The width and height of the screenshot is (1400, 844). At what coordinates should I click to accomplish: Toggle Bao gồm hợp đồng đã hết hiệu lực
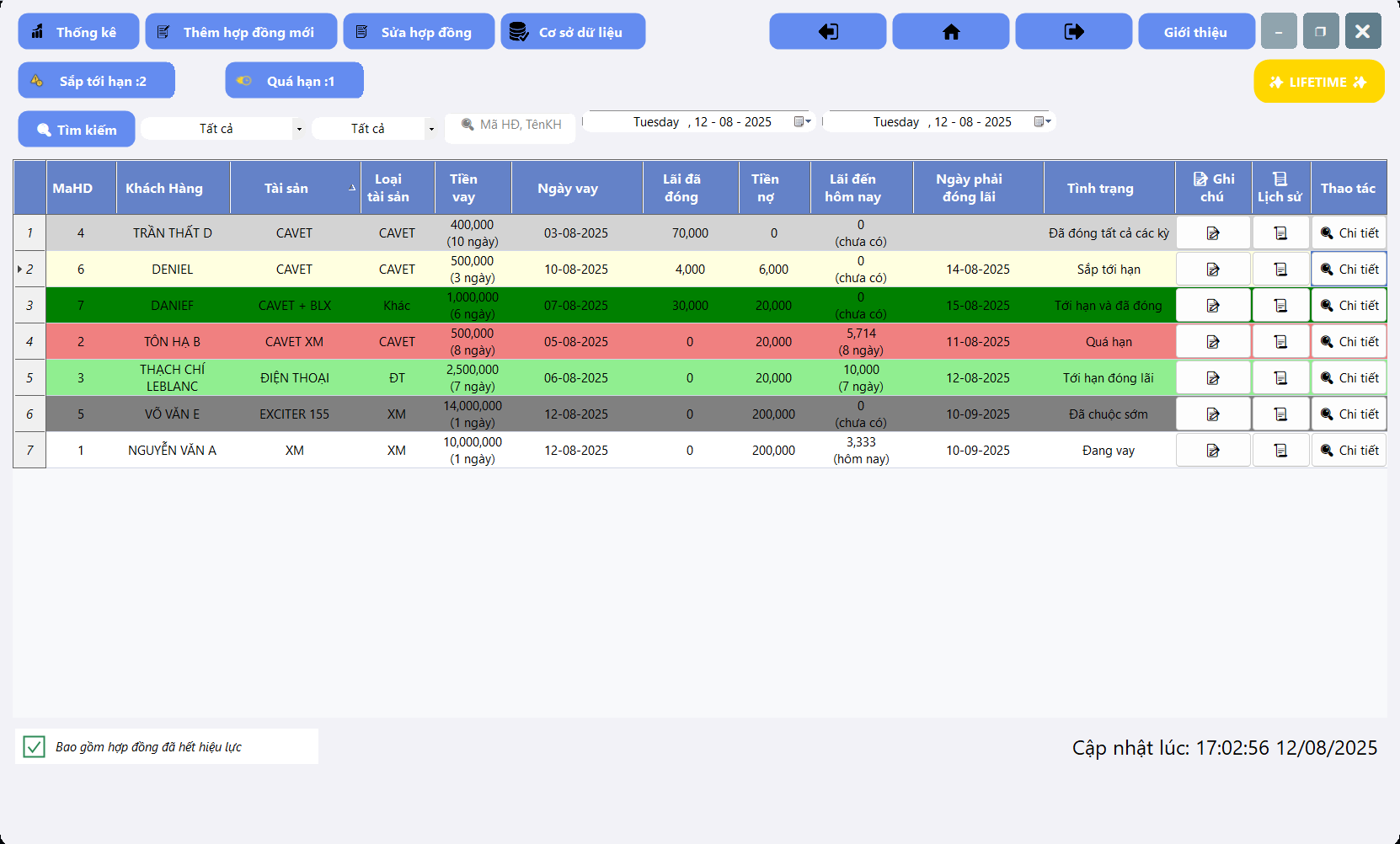tap(35, 746)
